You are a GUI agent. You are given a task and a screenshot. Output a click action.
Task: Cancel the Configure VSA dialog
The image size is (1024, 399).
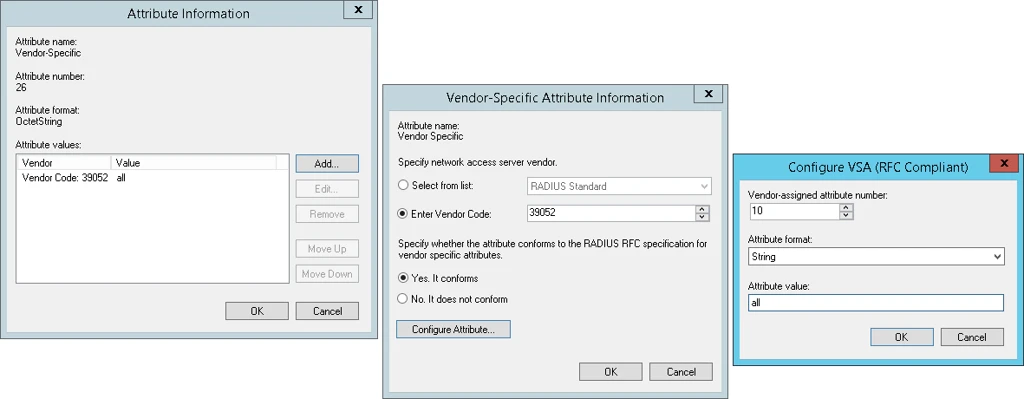click(972, 337)
